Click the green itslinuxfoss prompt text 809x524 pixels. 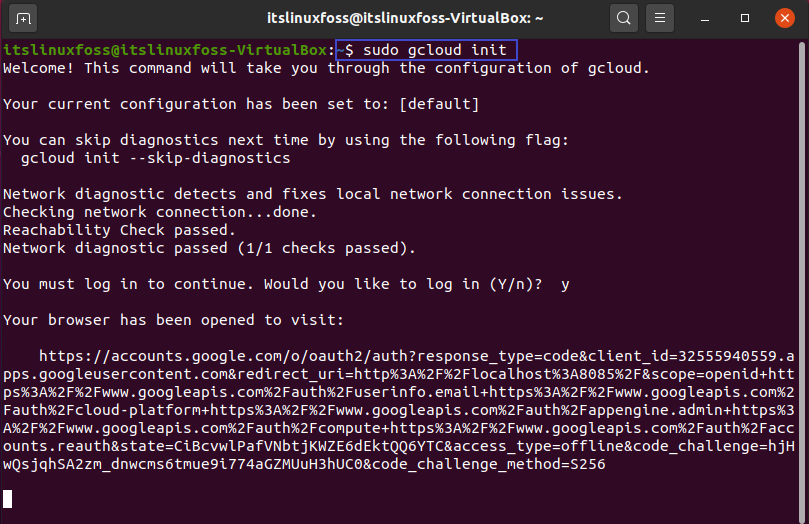click(165, 50)
